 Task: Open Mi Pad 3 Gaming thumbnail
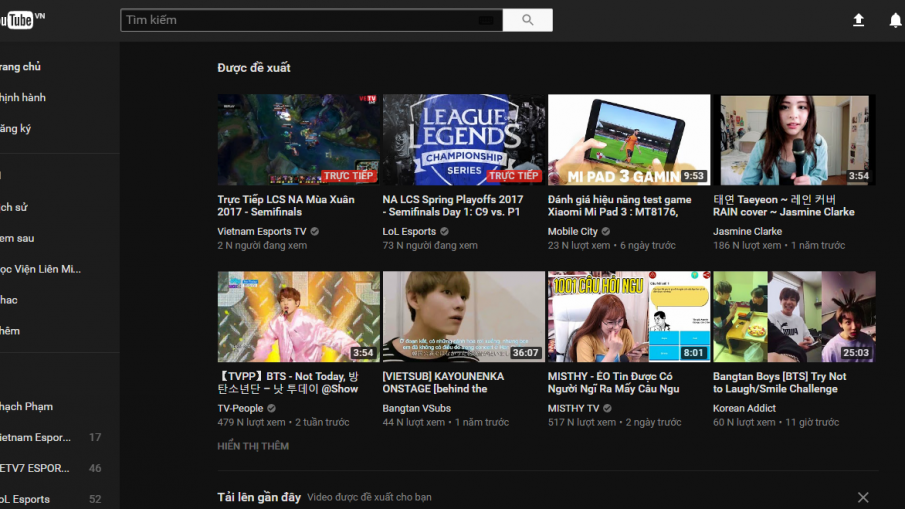(x=629, y=140)
